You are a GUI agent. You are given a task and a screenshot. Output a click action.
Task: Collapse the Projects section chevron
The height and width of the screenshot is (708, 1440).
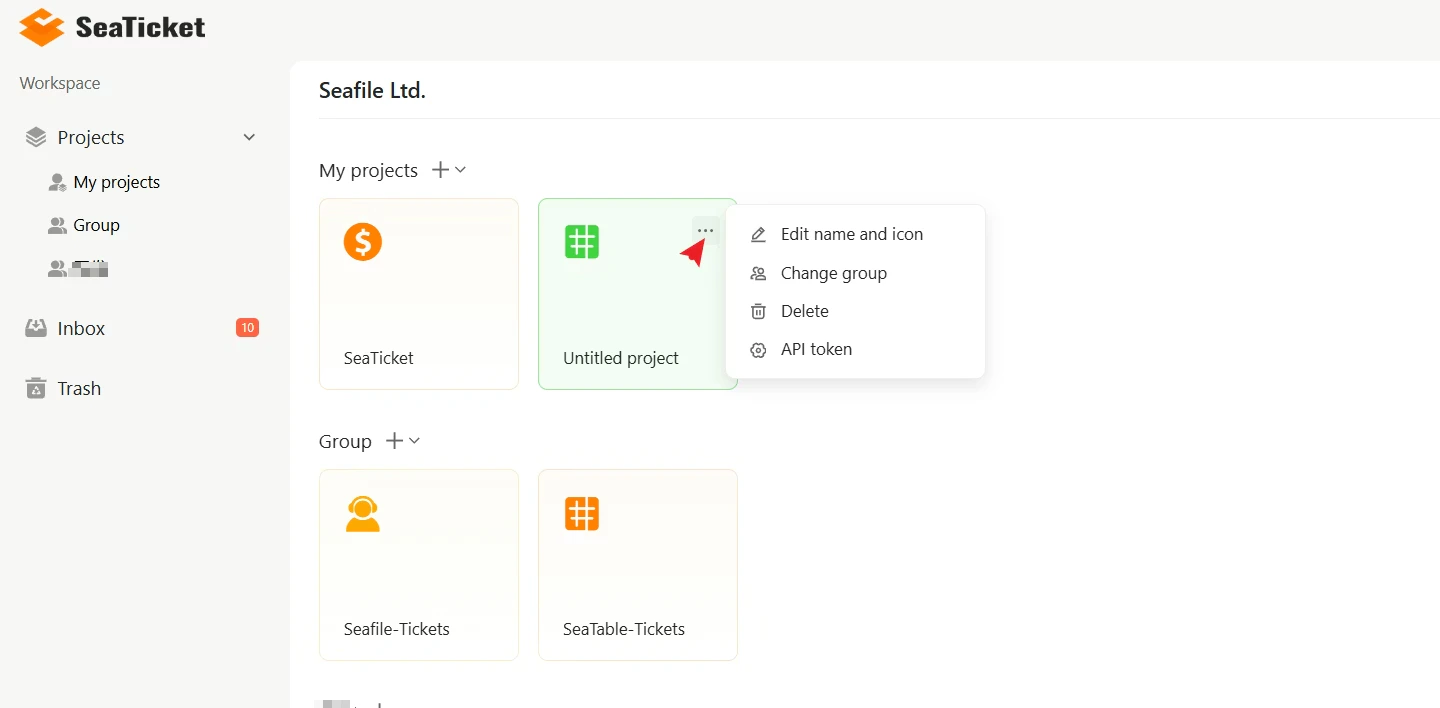click(x=250, y=137)
